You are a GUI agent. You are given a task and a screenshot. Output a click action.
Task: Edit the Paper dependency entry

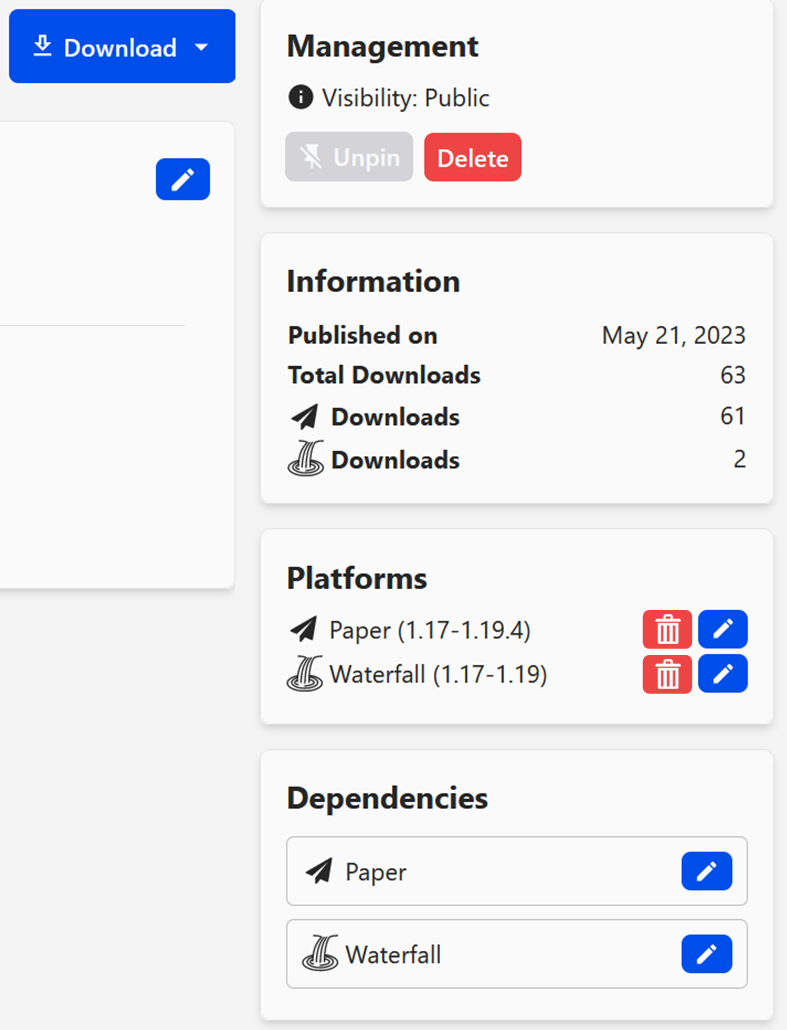(x=706, y=871)
